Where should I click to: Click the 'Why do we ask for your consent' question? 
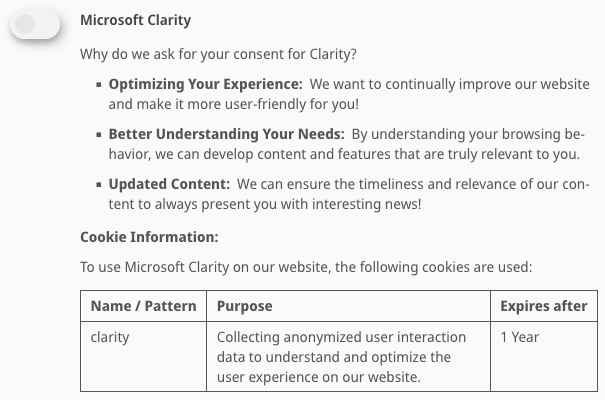click(x=218, y=53)
